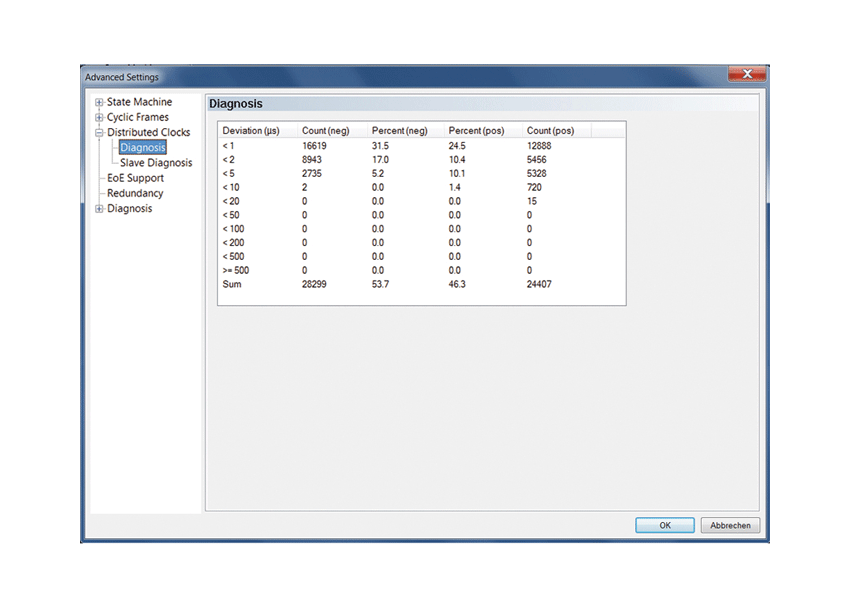Screen dimensions: 850x608
Task: Click the percent value 5.2
Action: coord(378,173)
